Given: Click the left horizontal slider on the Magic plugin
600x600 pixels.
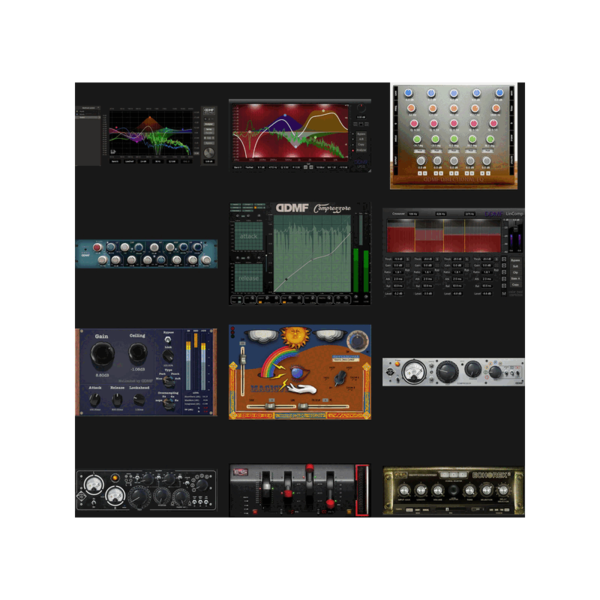Looking at the screenshot, I should (x=270, y=406).
